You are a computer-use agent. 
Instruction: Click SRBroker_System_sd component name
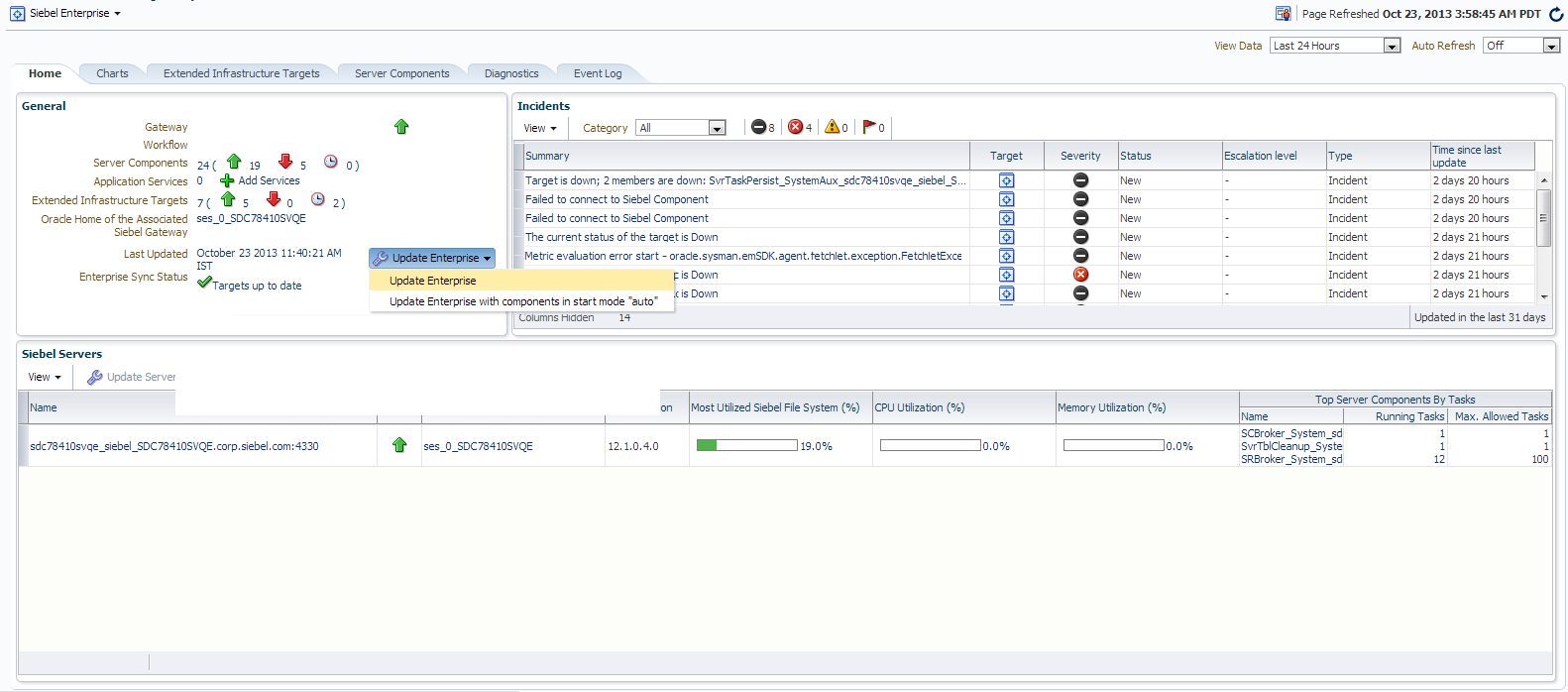click(1291, 459)
